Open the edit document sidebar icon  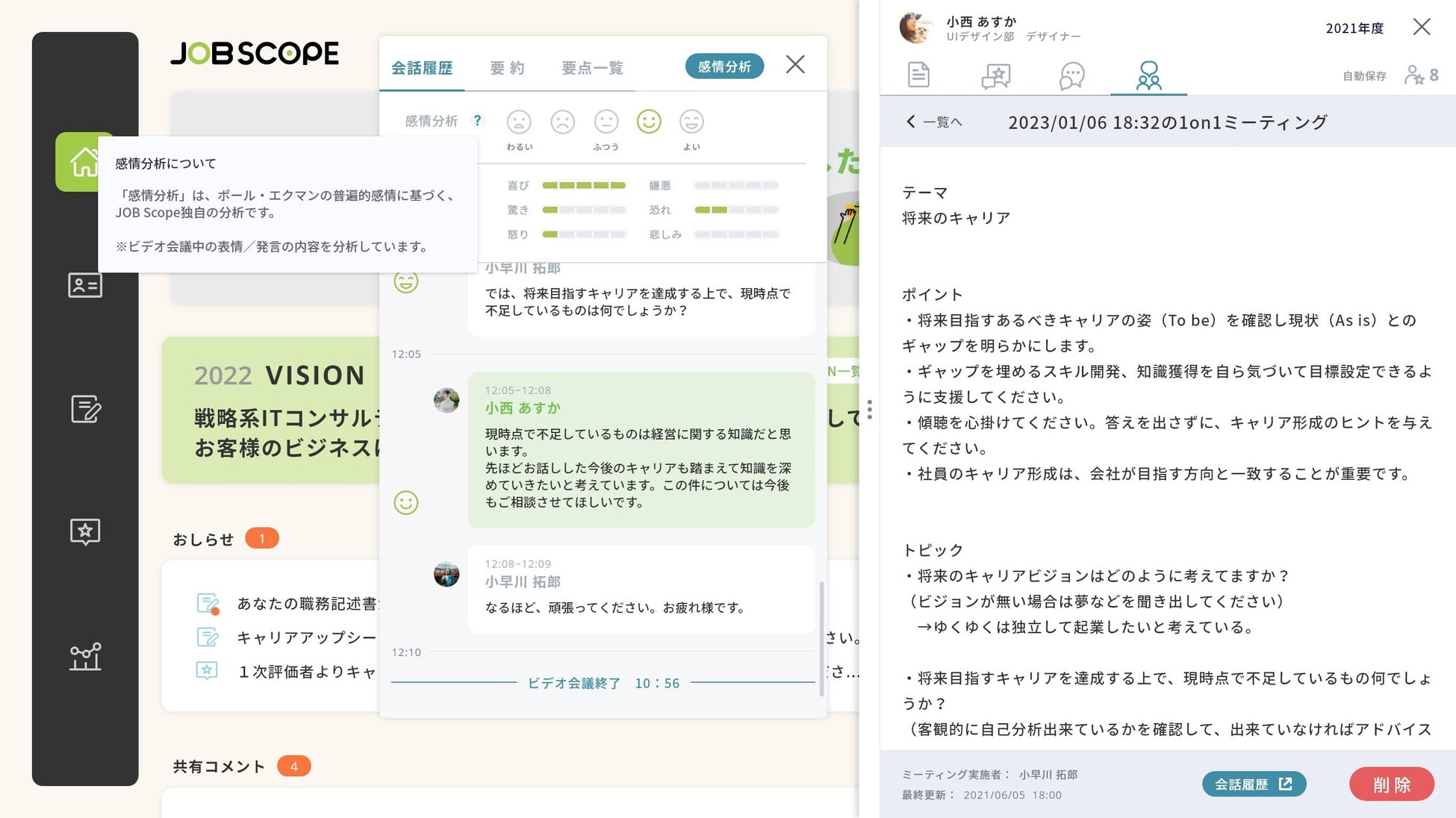tap(85, 409)
